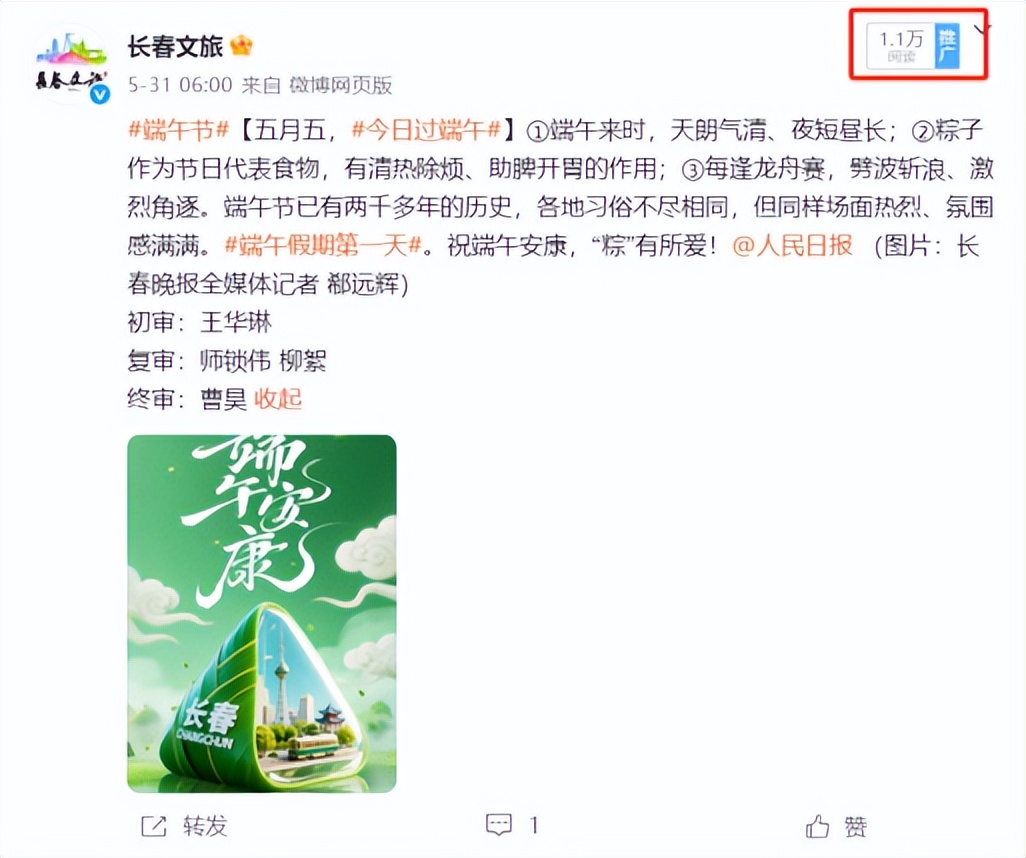Like the post with thumbs-up icon
1026x858 pixels.
[817, 826]
